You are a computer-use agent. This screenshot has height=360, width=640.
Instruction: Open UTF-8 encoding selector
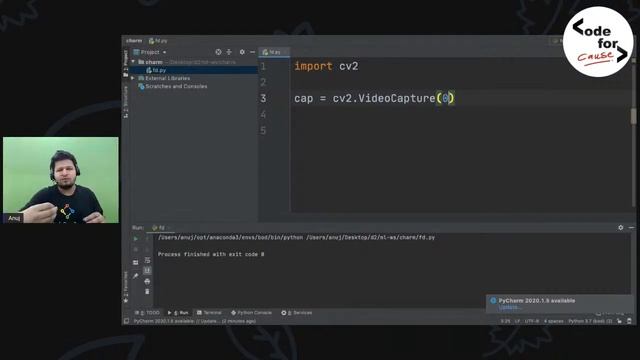click(x=532, y=321)
